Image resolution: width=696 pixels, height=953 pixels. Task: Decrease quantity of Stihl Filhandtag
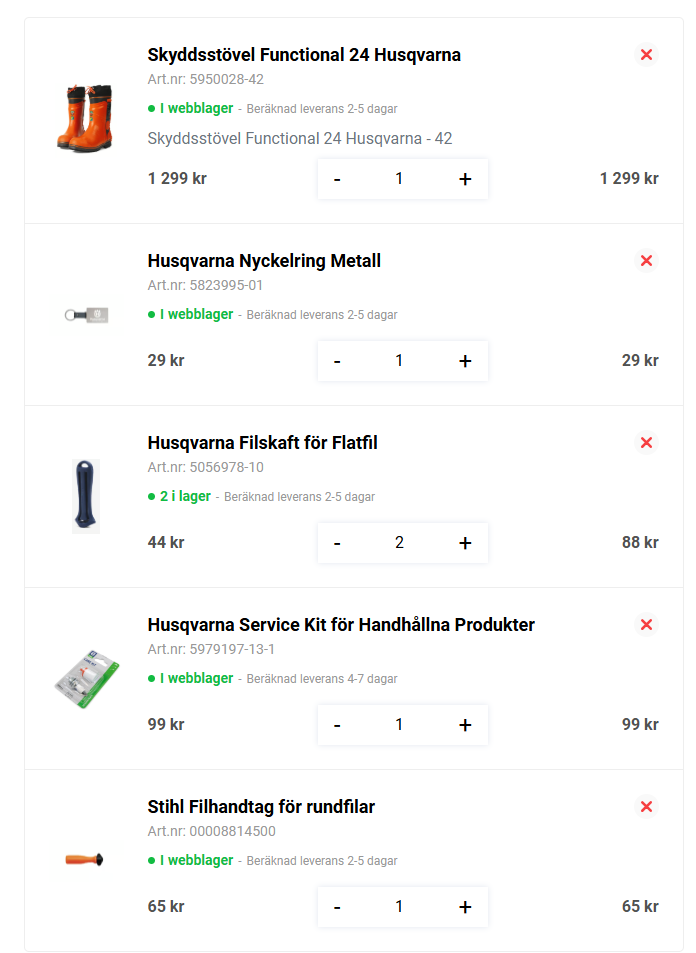(x=338, y=906)
